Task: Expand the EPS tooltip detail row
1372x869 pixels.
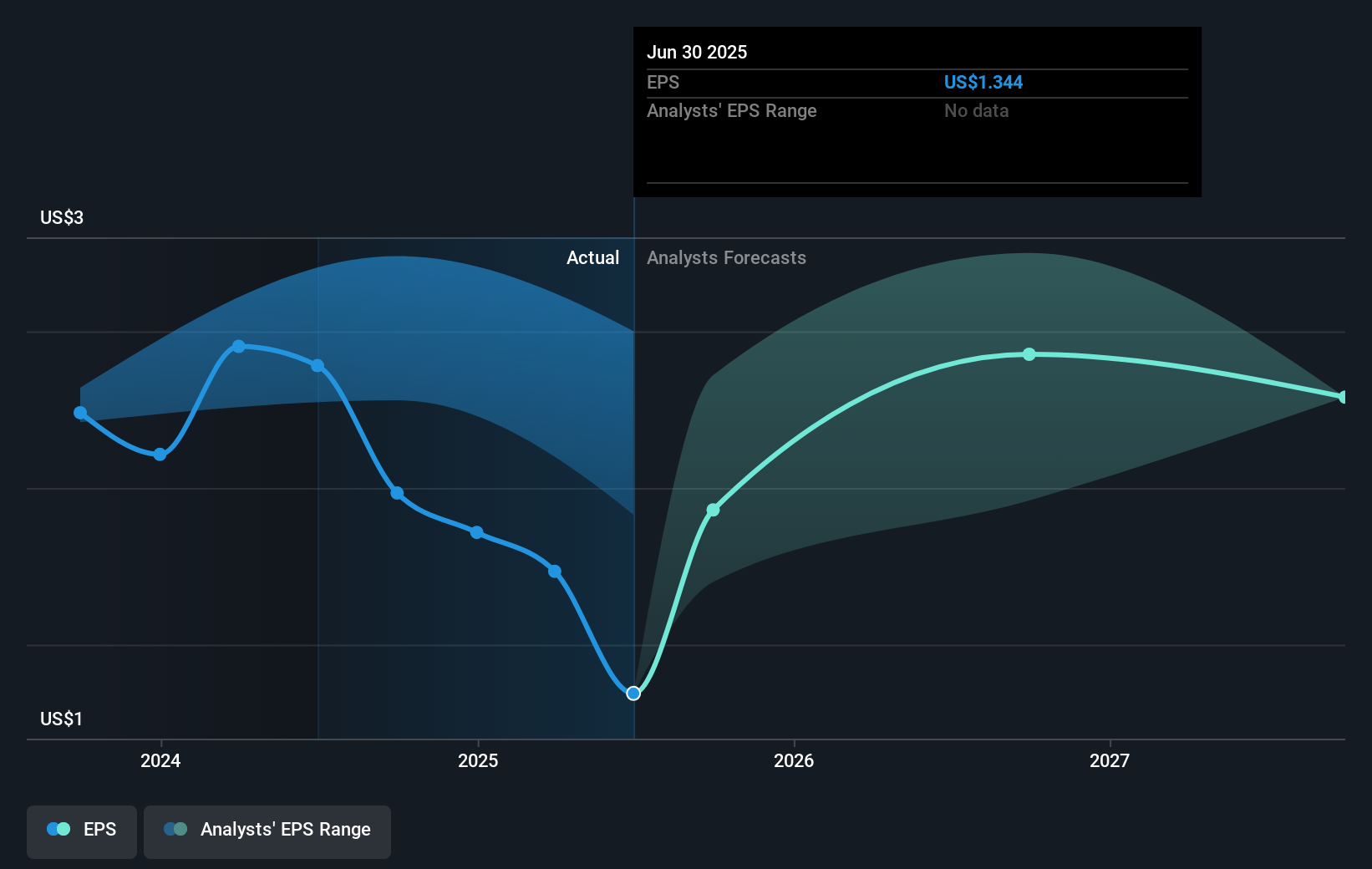Action: click(663, 82)
